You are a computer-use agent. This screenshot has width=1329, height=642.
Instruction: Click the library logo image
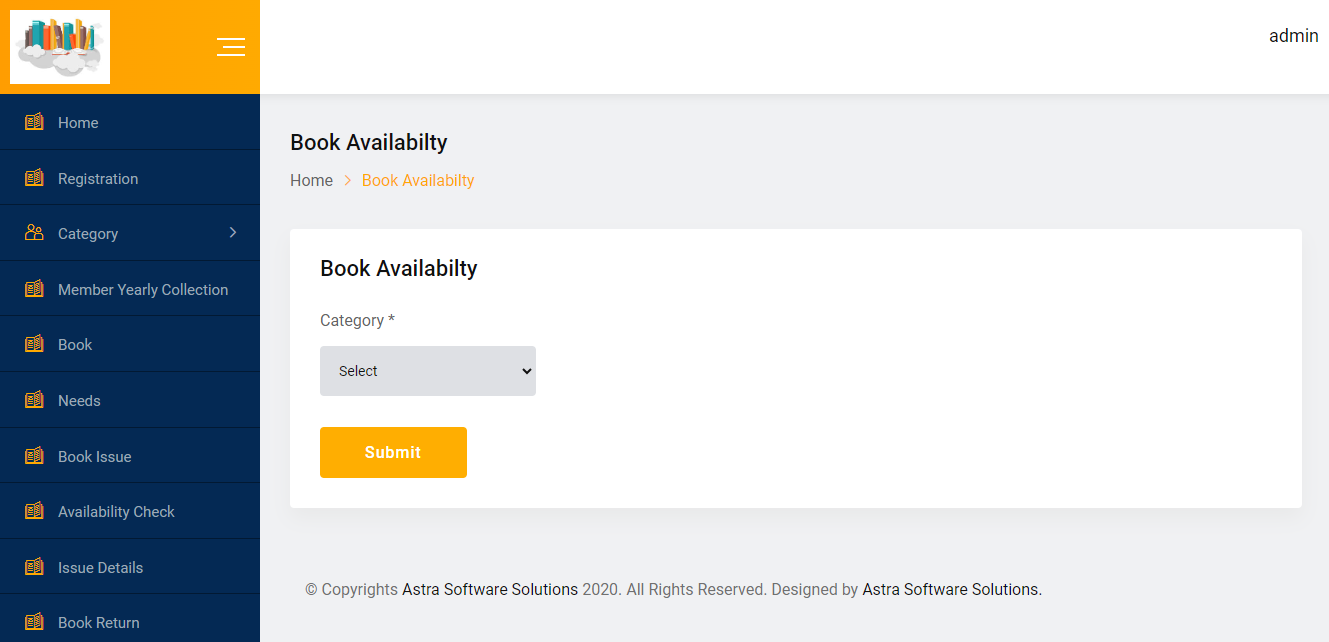[60, 47]
